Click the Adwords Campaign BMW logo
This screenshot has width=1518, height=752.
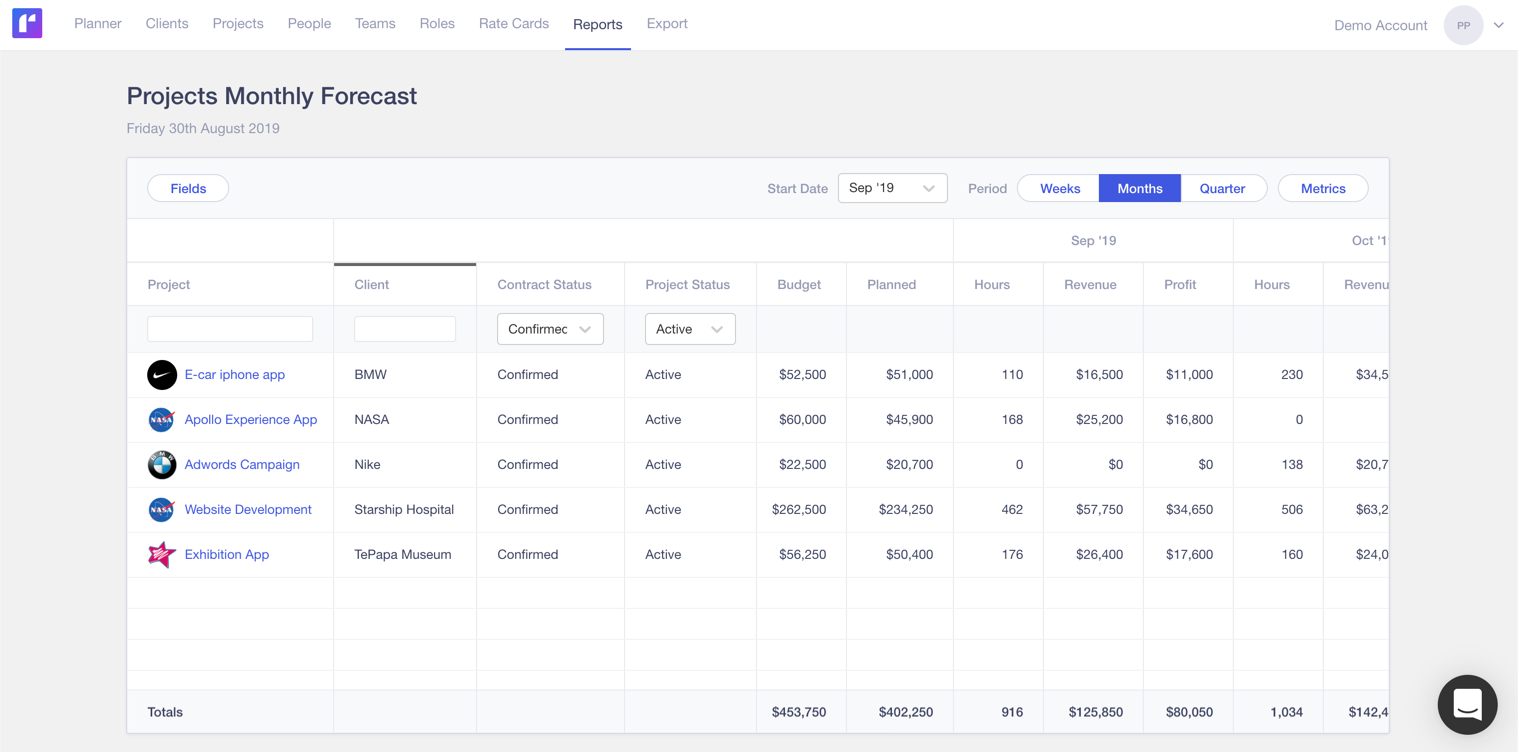pyautogui.click(x=162, y=465)
